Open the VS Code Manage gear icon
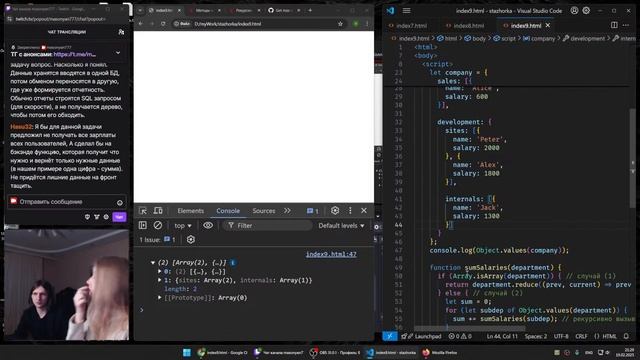 [586, 11]
